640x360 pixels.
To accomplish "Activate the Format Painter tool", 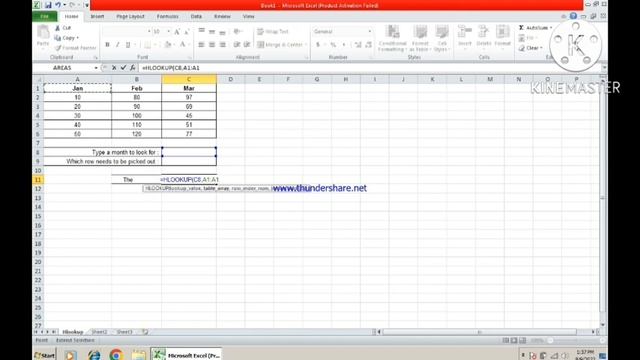I will (76, 48).
